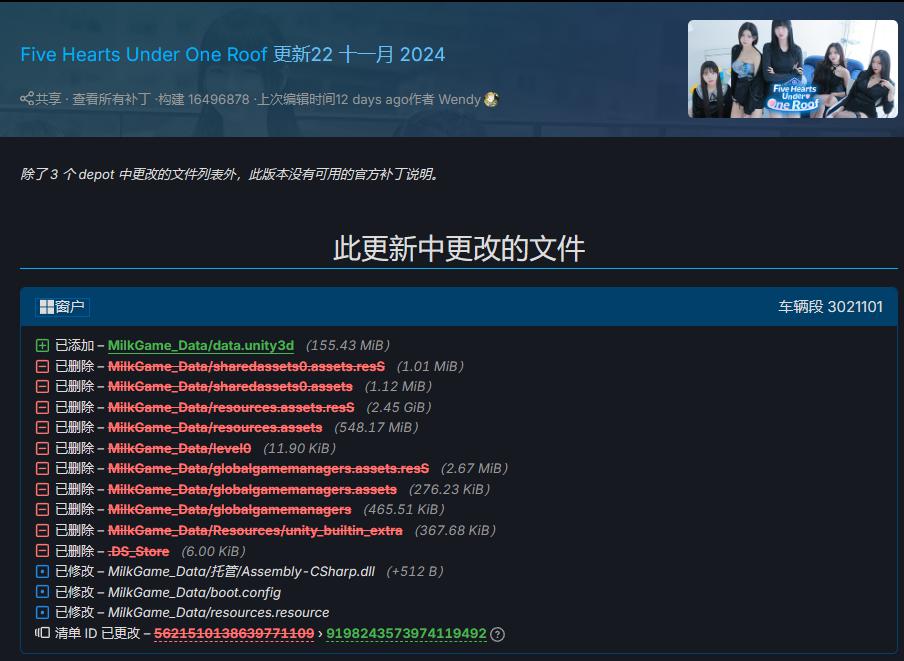Click minus icon for sharedassets0.assets (1.12 MiB) row

[42, 387]
